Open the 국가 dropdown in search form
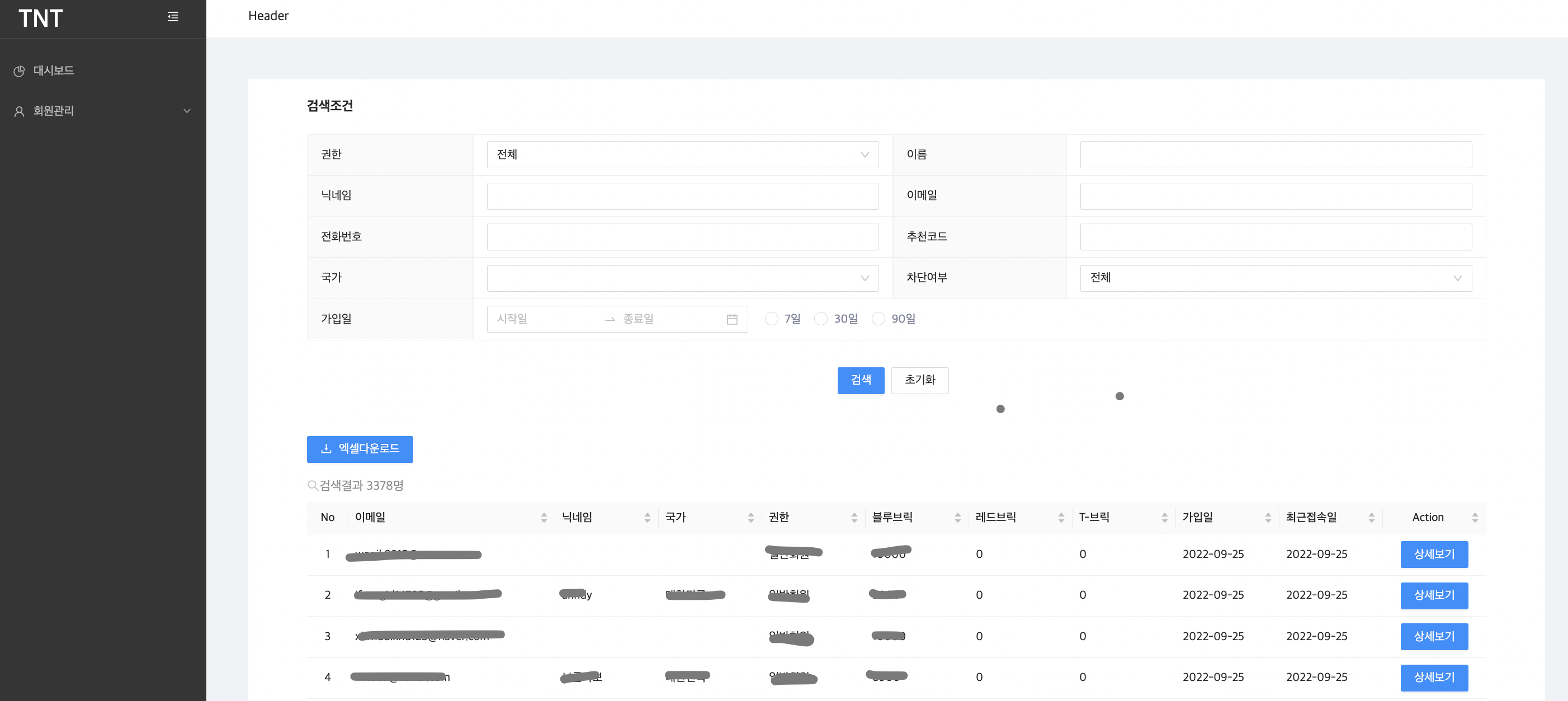This screenshot has width=1568, height=701. 682,278
